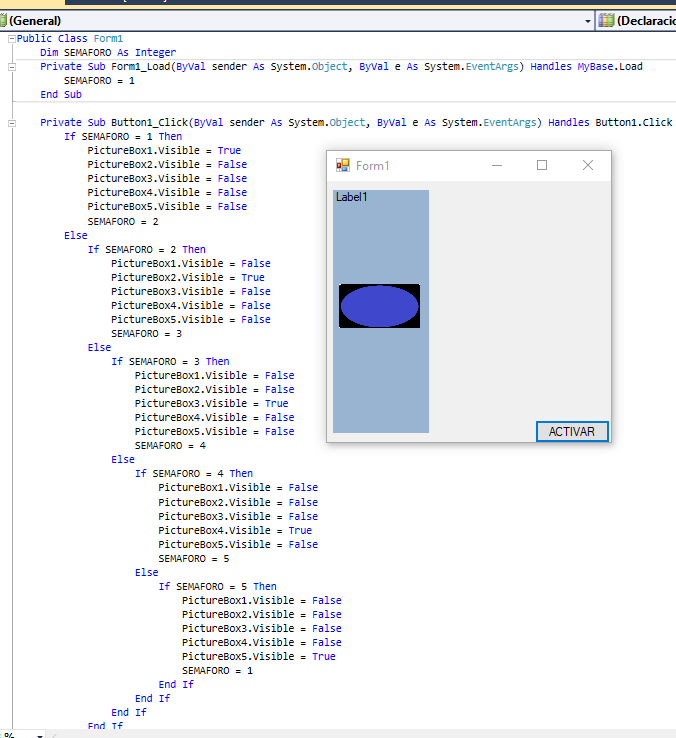Click the 'If SEMAFORO = 2 Then' line
Viewport: 676px width, 738px height.
pyautogui.click(x=146, y=249)
